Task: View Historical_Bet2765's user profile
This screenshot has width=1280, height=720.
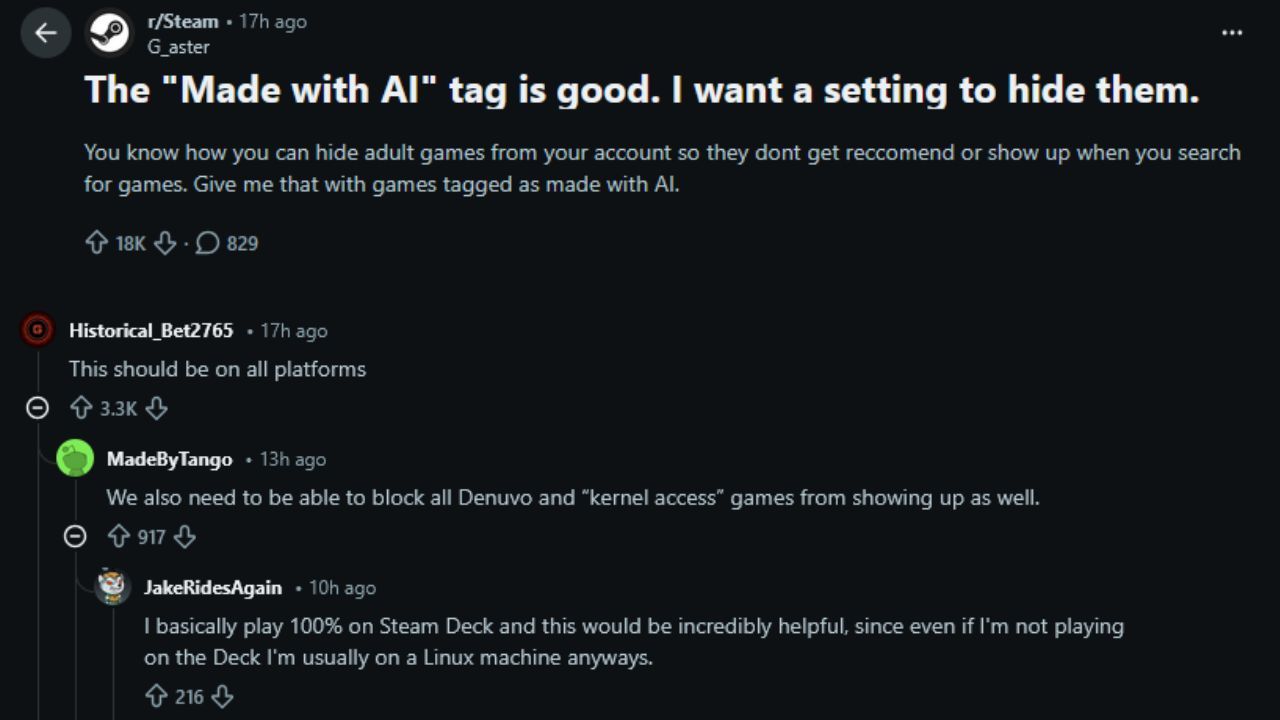Action: (x=151, y=331)
